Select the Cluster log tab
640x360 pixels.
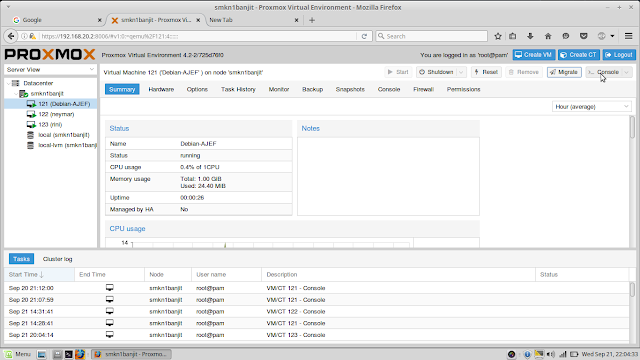coord(58,259)
